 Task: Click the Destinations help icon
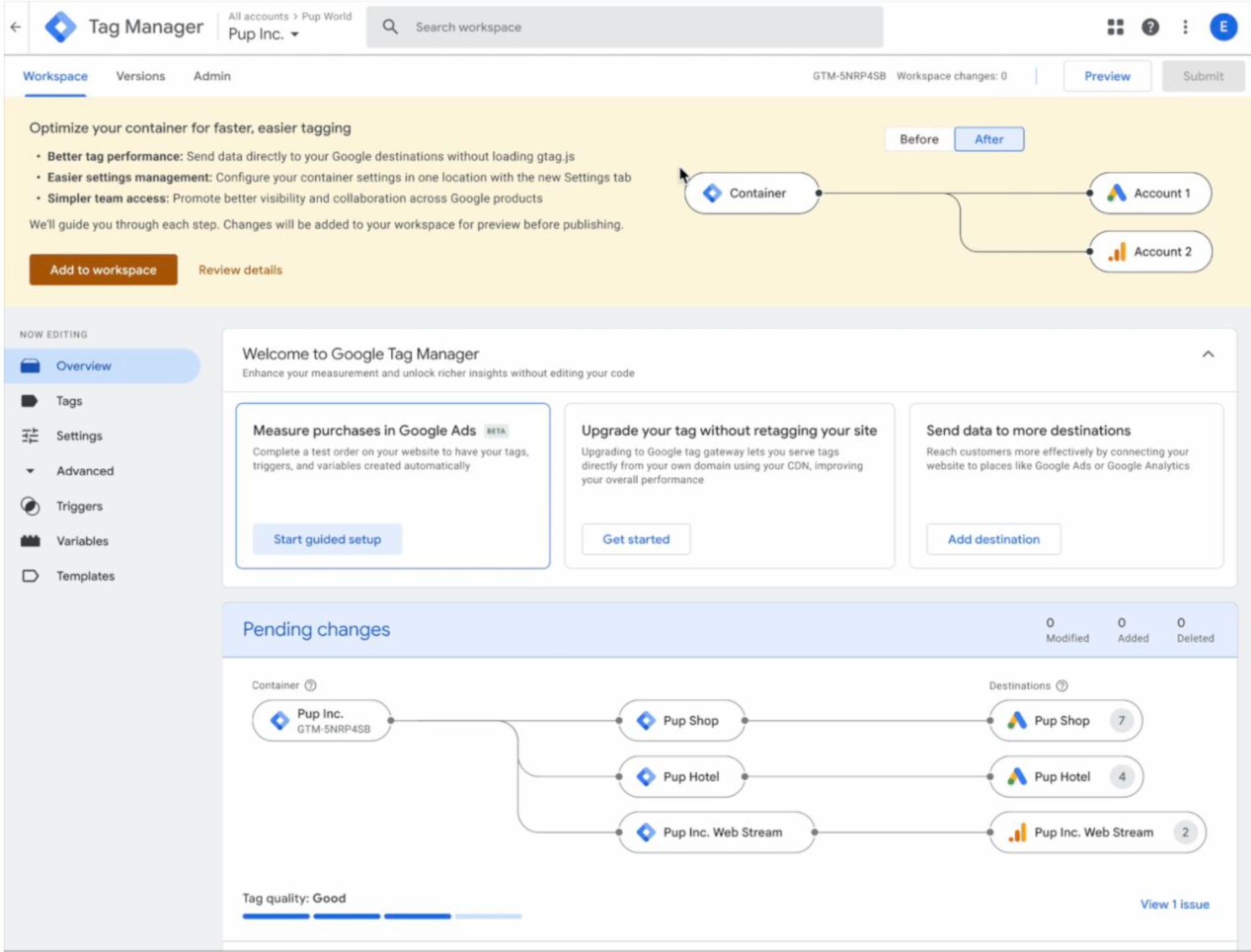point(1062,686)
